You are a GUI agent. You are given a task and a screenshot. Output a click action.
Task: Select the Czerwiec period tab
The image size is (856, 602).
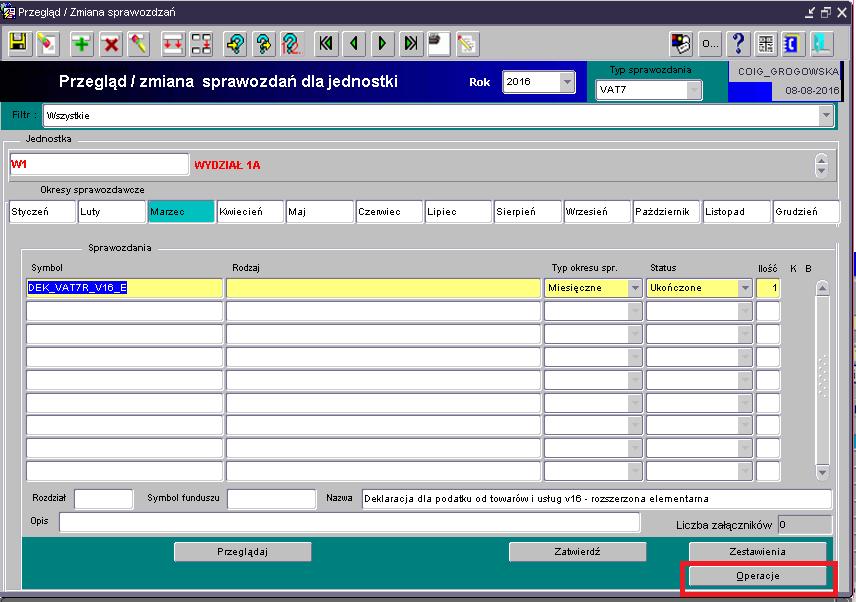pos(389,212)
